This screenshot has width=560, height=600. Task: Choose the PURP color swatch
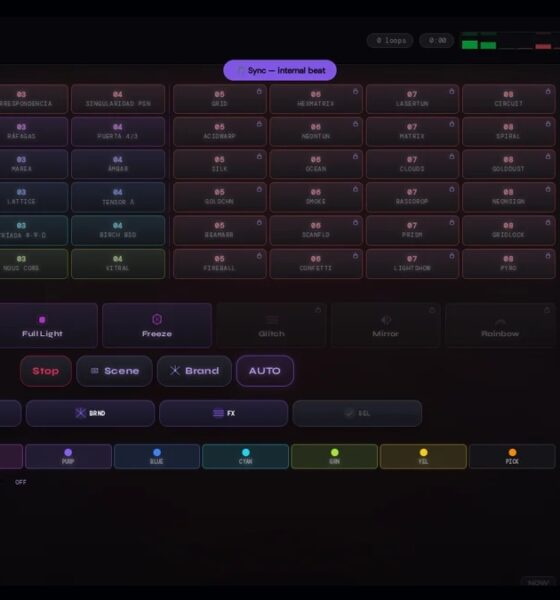(x=68, y=456)
